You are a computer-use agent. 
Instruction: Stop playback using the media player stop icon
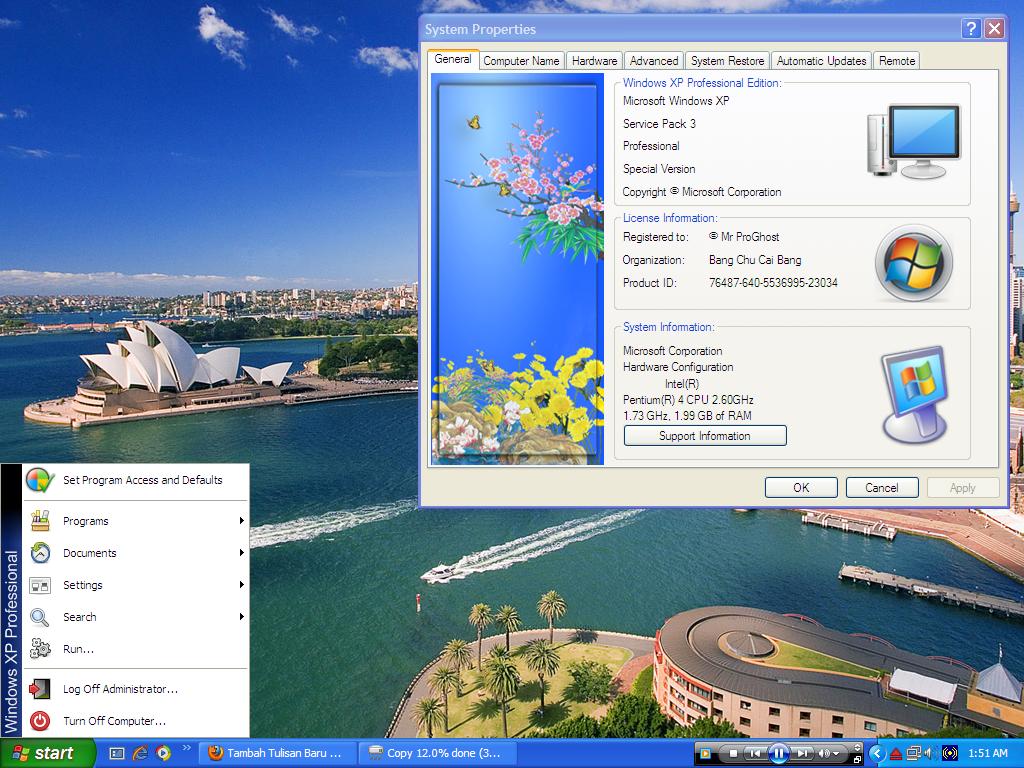735,753
